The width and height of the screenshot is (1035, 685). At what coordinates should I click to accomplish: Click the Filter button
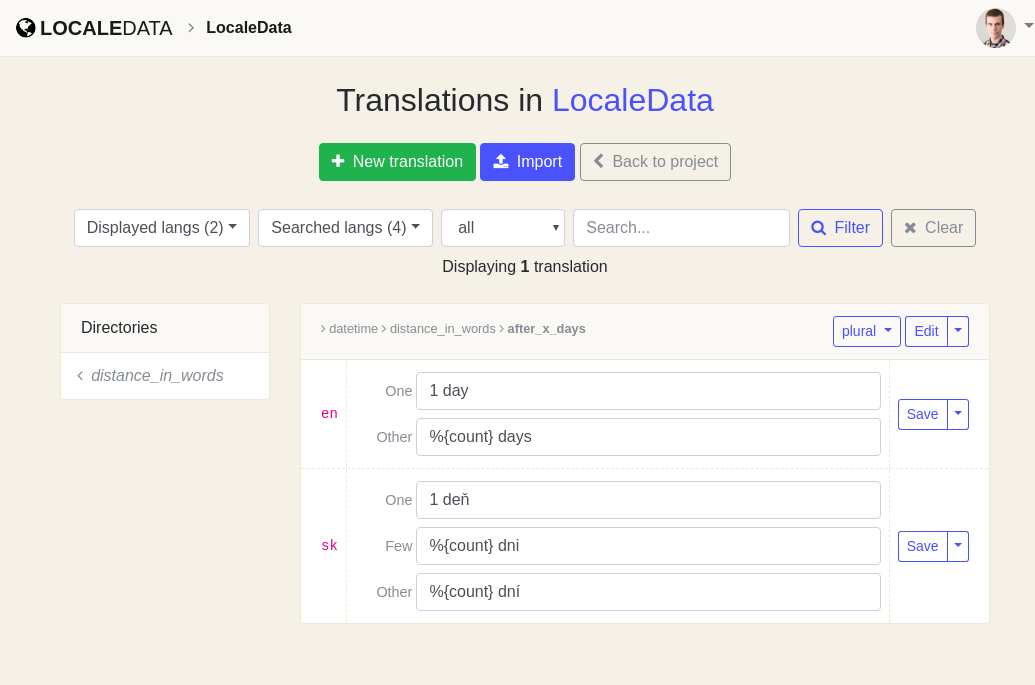click(840, 228)
